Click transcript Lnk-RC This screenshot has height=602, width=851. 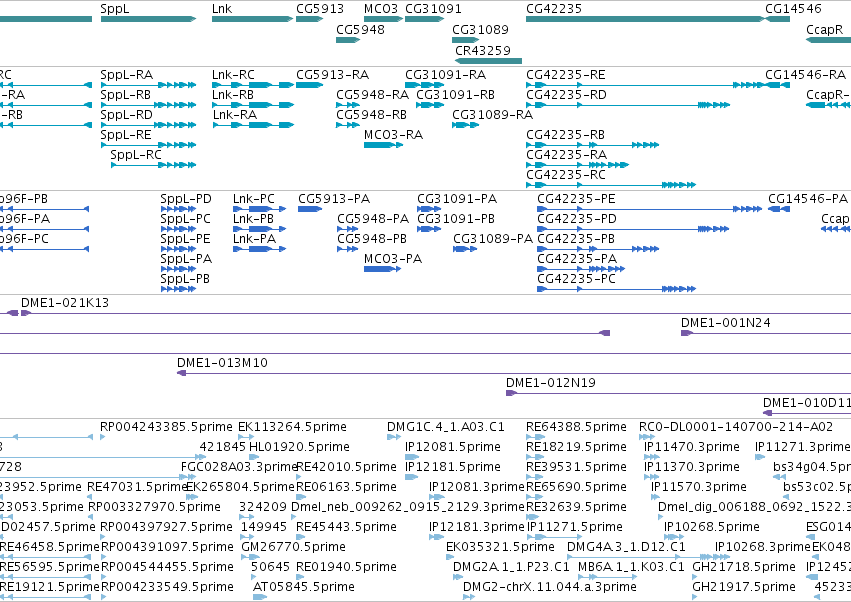coord(233,75)
